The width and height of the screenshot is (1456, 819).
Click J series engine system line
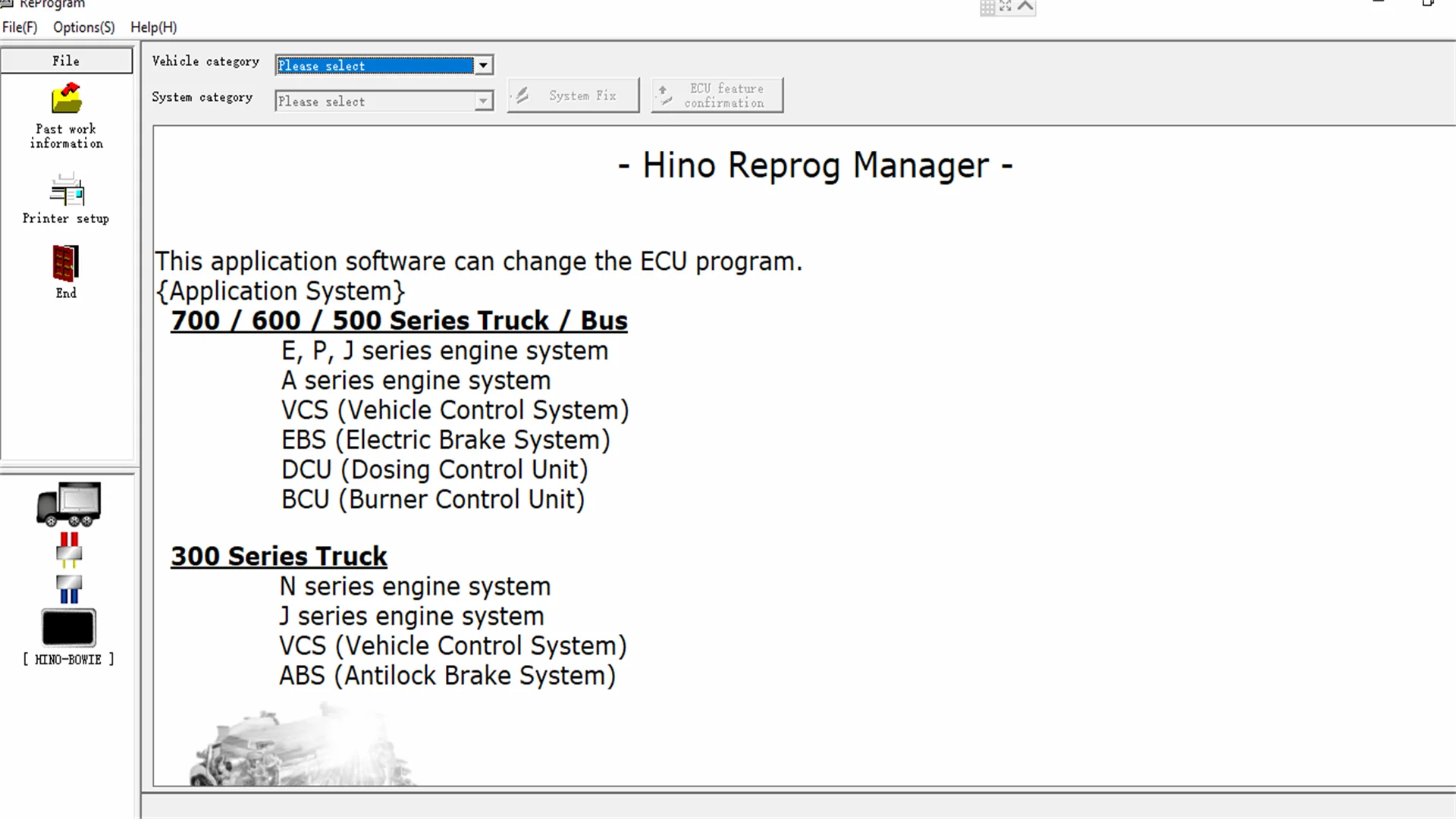[x=412, y=616]
